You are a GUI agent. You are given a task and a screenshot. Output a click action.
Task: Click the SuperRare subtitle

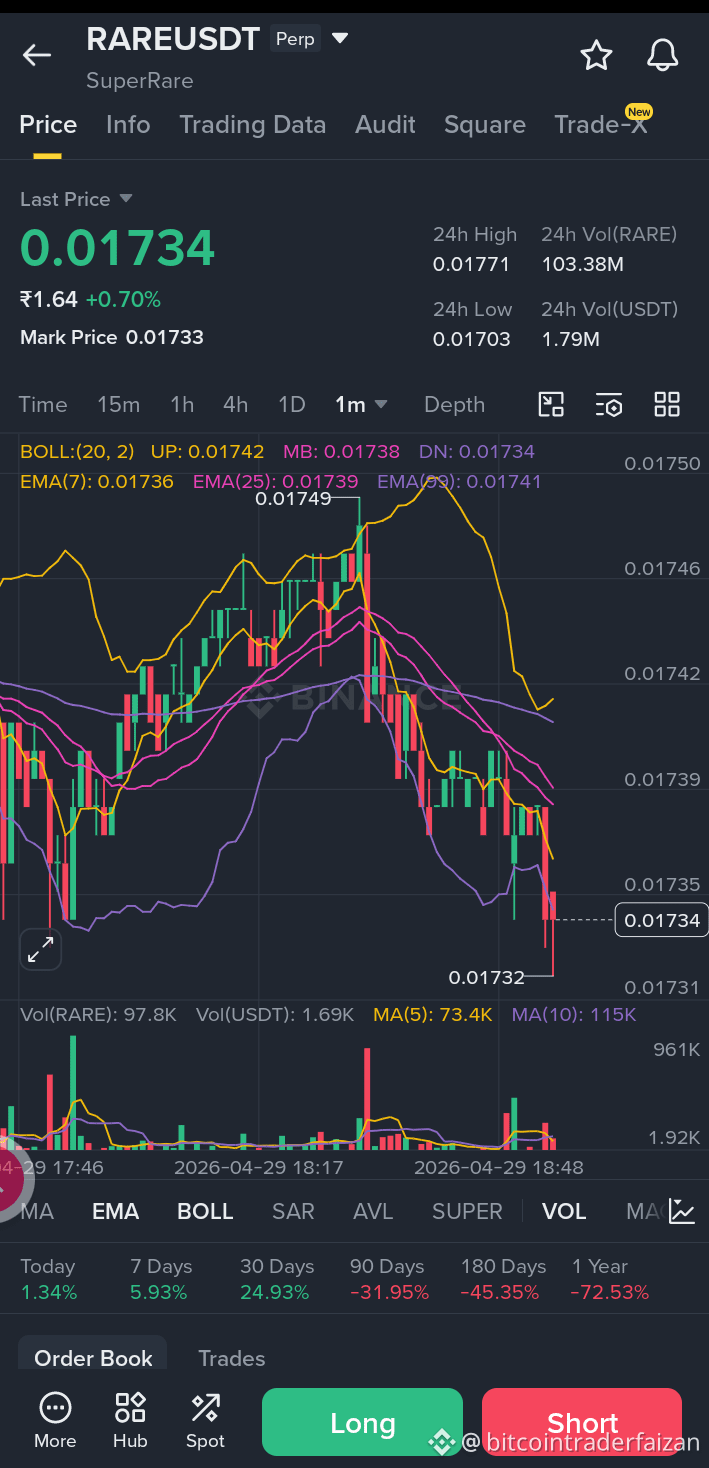coord(140,81)
